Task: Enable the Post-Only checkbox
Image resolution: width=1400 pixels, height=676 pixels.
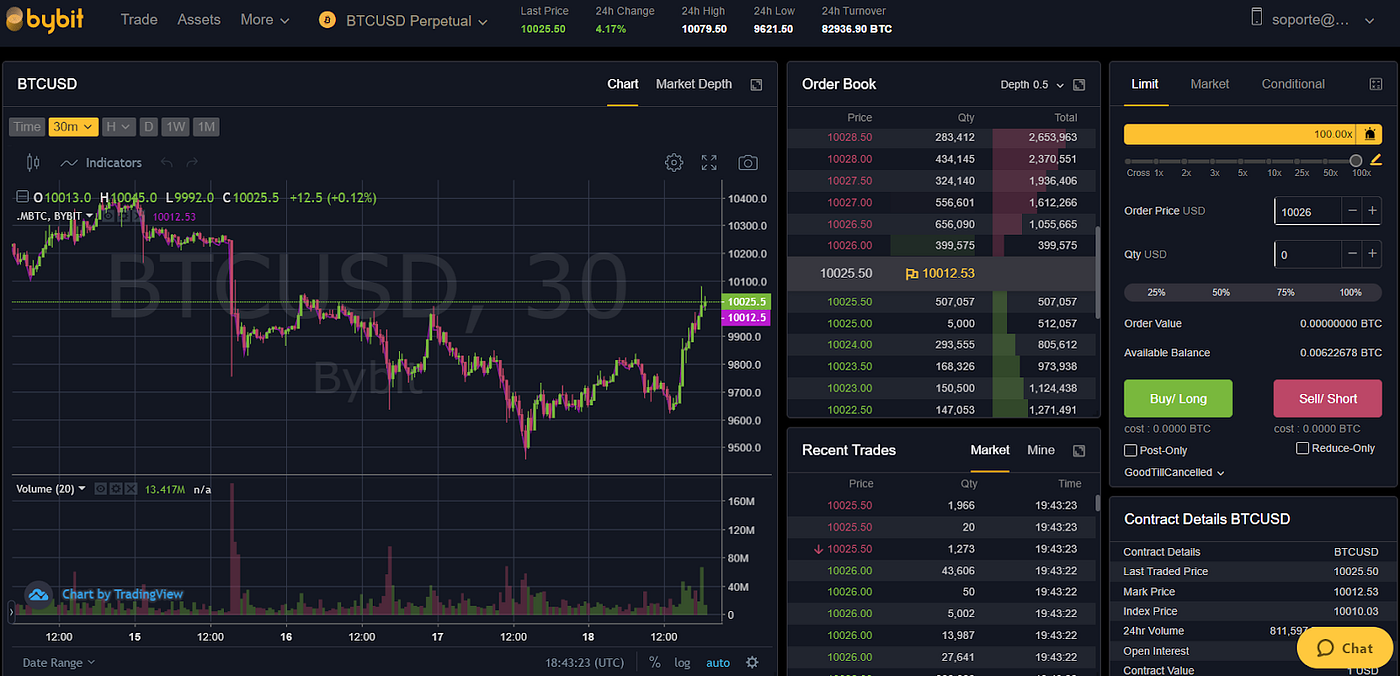Action: tap(1129, 450)
